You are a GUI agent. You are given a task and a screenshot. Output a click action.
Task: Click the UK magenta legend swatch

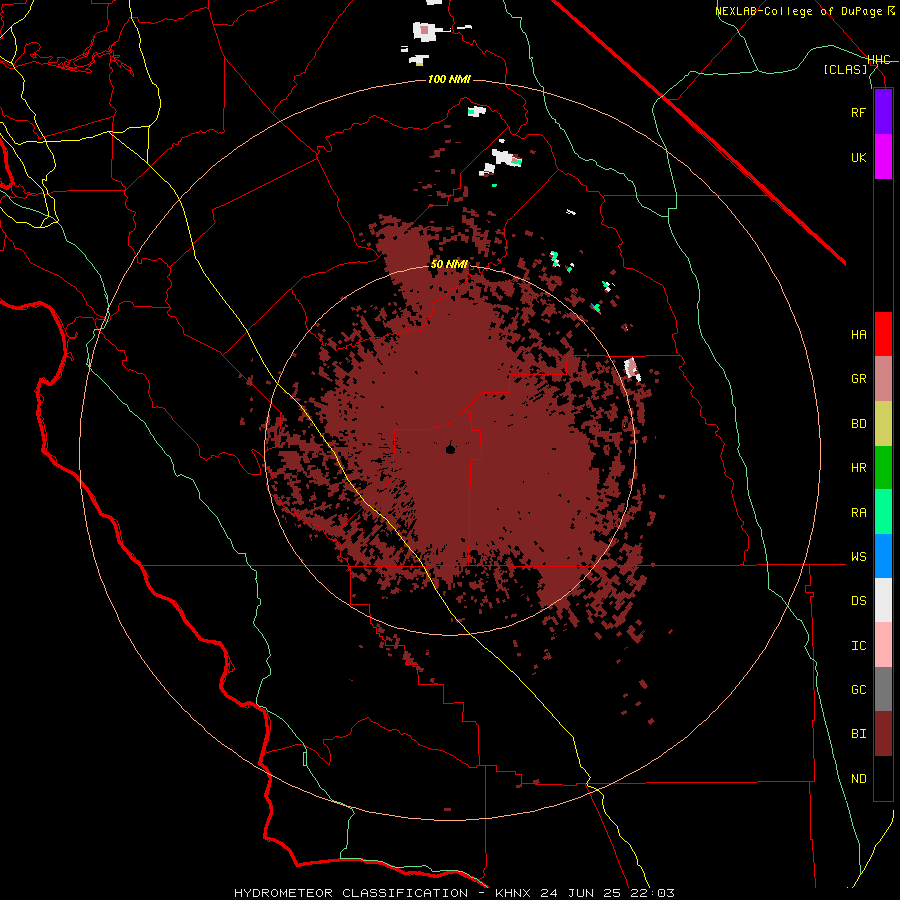point(883,157)
